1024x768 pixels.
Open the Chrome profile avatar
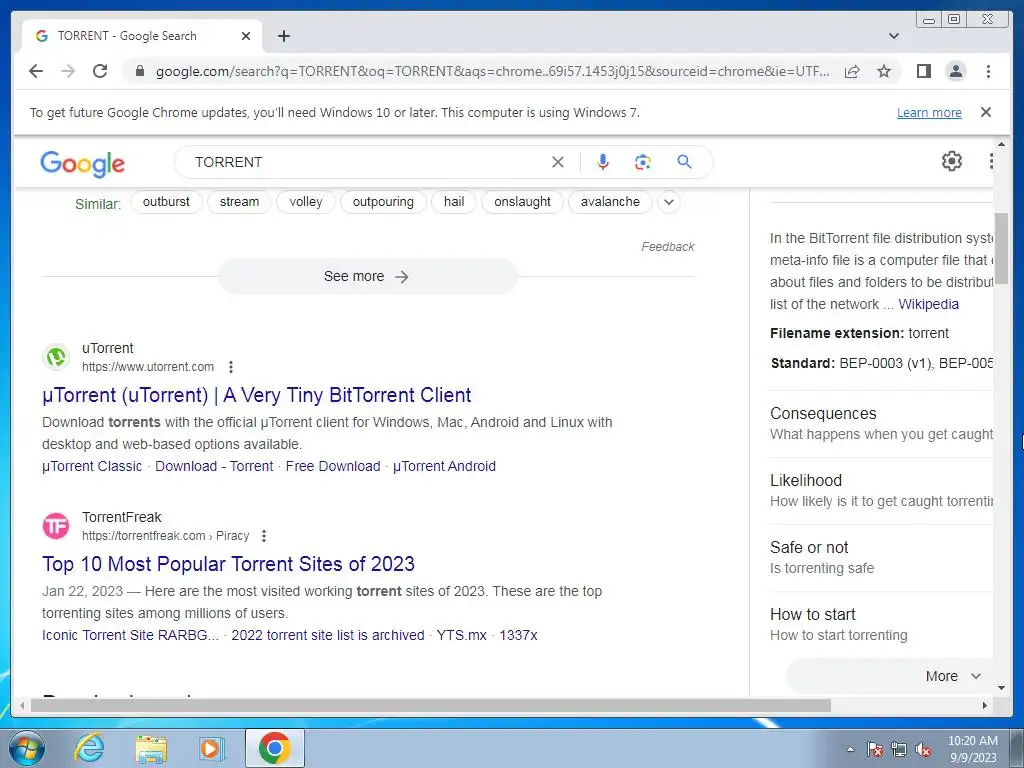(955, 71)
